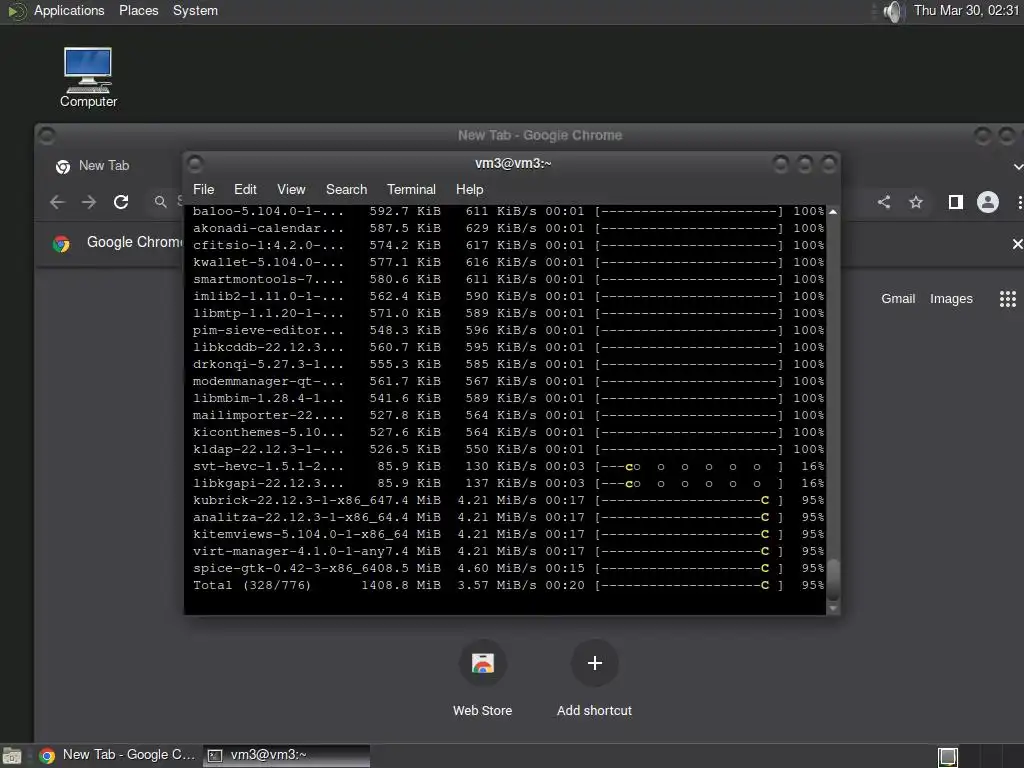Open terminal View menu
The image size is (1024, 768).
[x=291, y=189]
